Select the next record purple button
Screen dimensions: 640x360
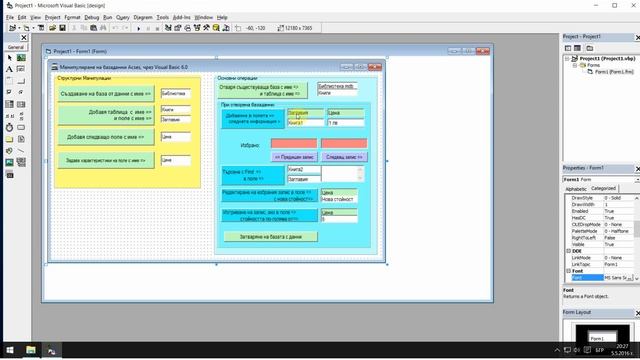(344, 157)
